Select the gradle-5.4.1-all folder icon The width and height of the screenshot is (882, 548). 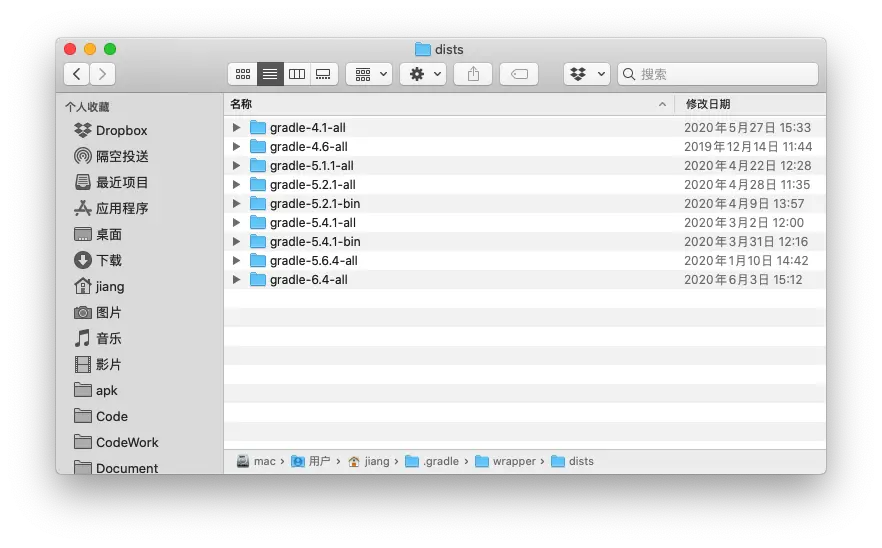(x=258, y=222)
